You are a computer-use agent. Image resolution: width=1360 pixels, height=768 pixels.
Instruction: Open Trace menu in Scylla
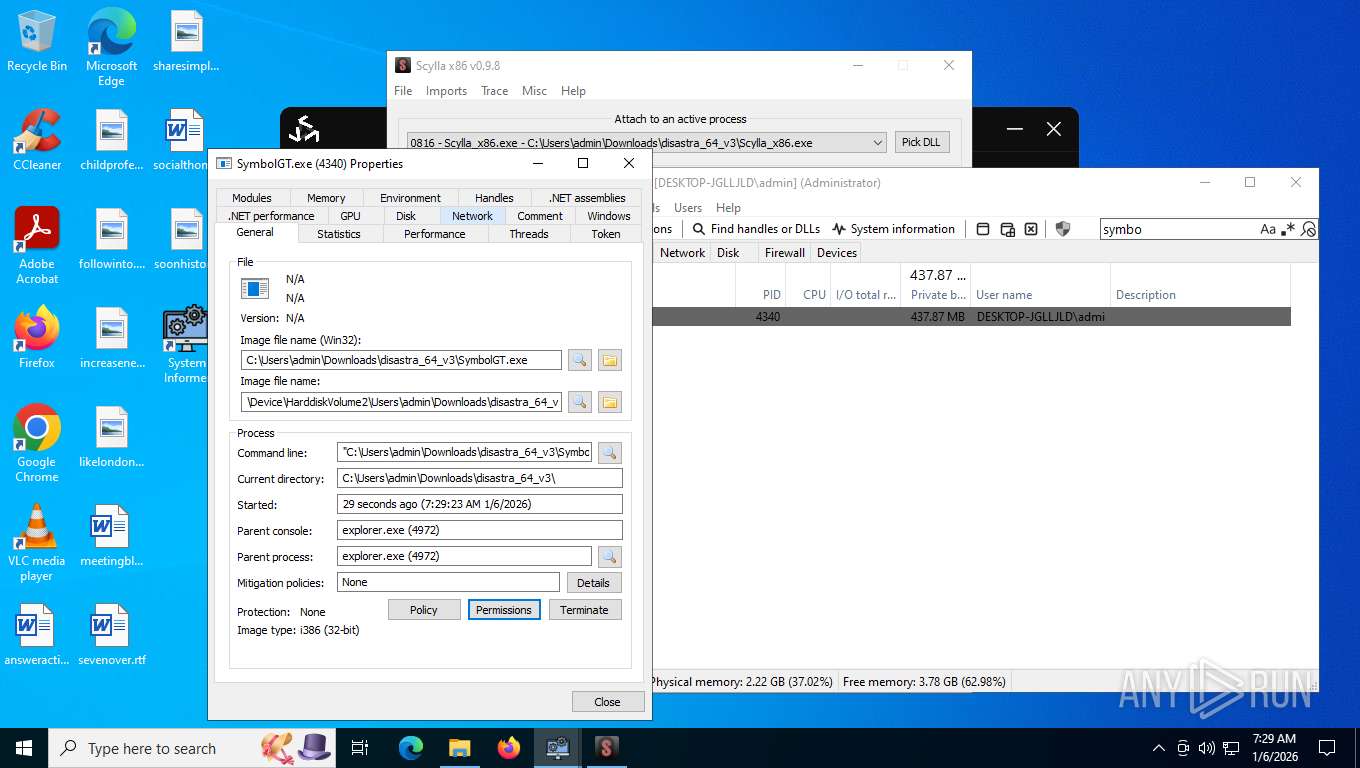click(x=494, y=91)
